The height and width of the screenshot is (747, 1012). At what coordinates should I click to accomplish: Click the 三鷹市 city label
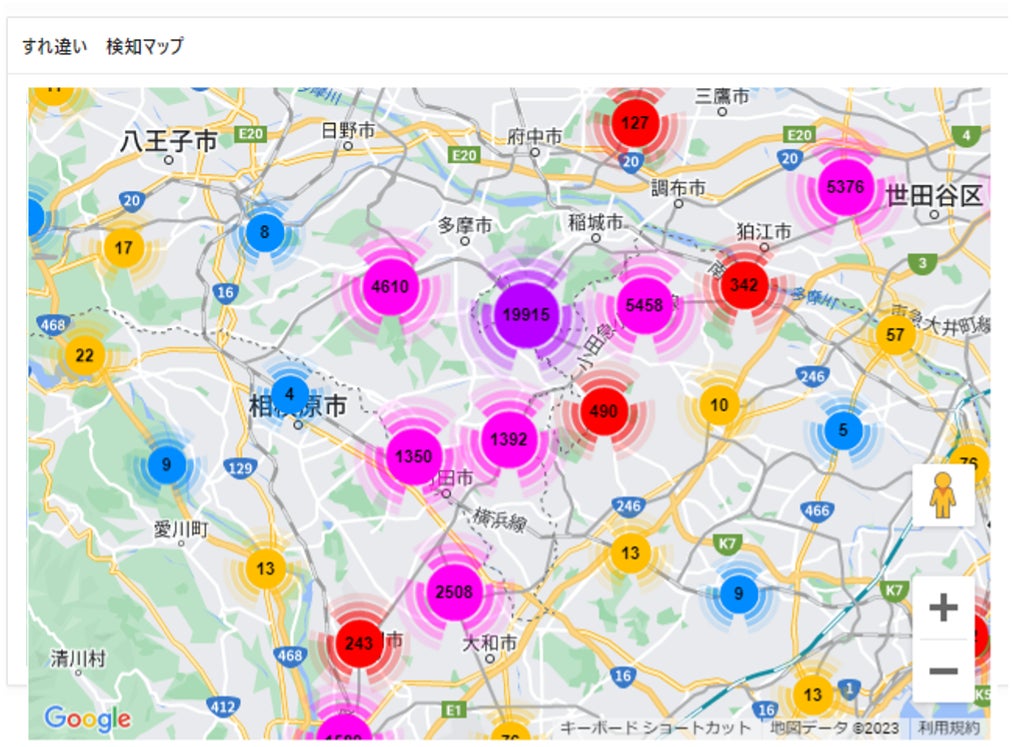[x=722, y=96]
